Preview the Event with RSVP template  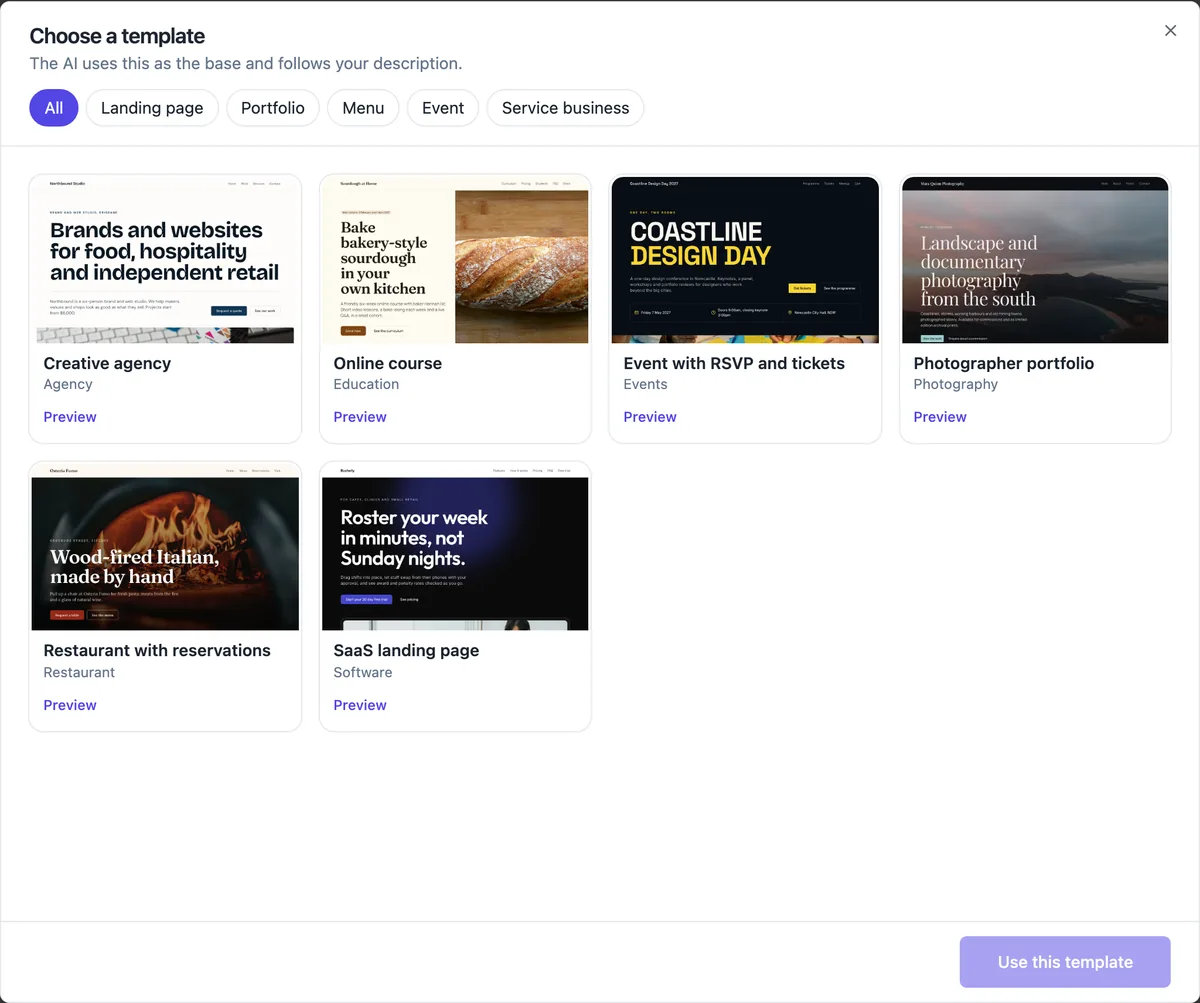[650, 417]
